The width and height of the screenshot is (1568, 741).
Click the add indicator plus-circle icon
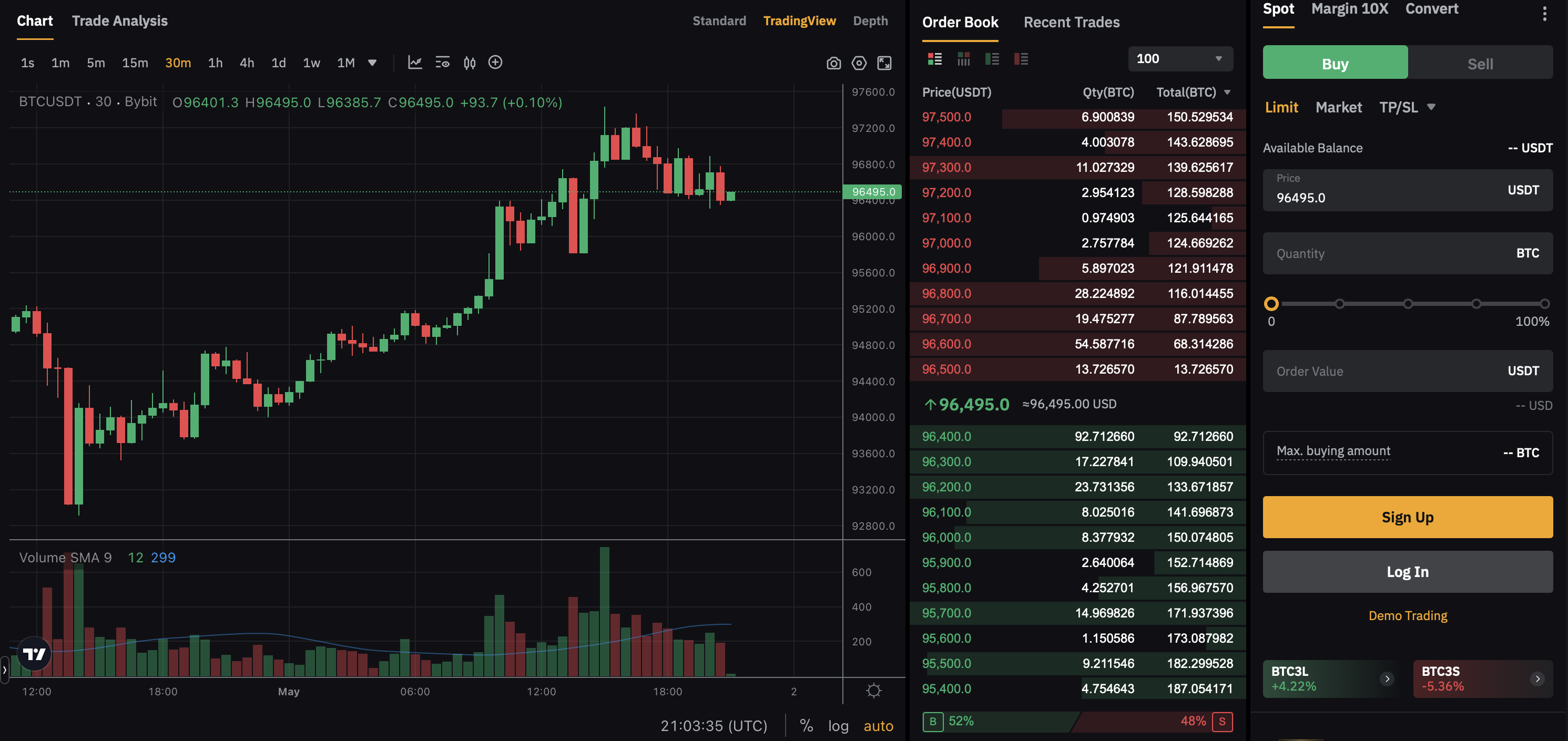point(495,62)
